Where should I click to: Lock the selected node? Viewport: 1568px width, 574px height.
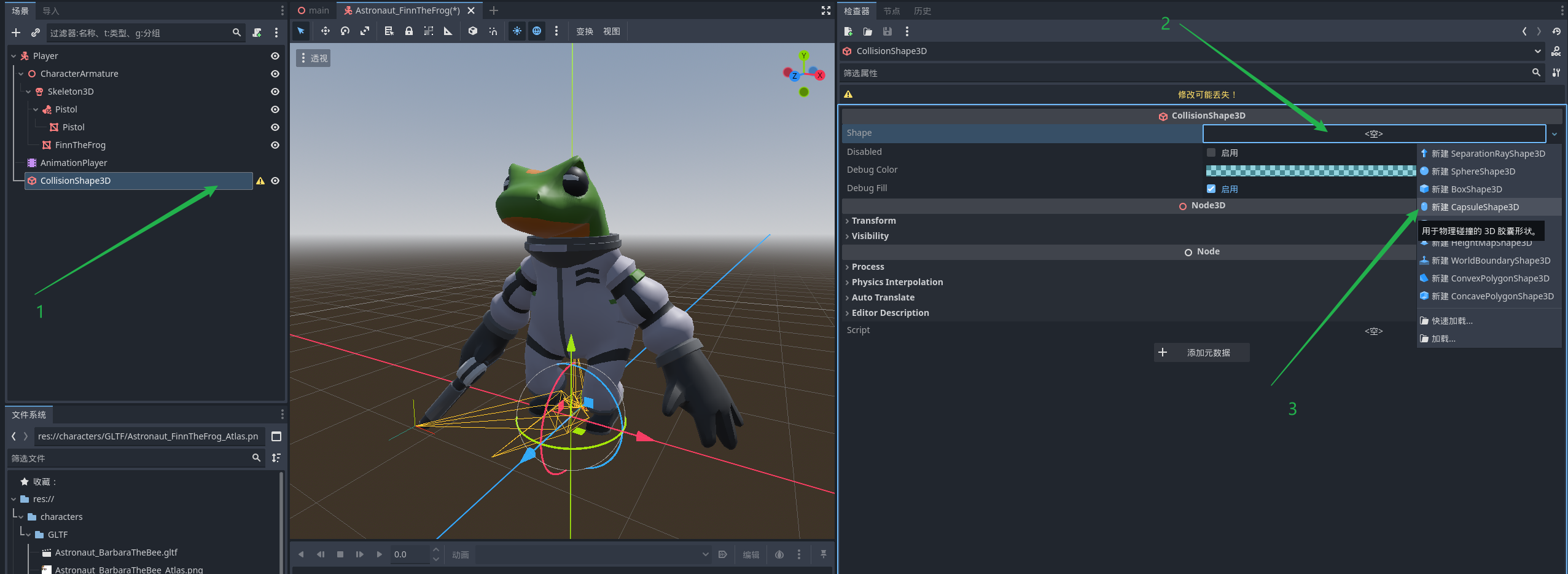pyautogui.click(x=409, y=31)
